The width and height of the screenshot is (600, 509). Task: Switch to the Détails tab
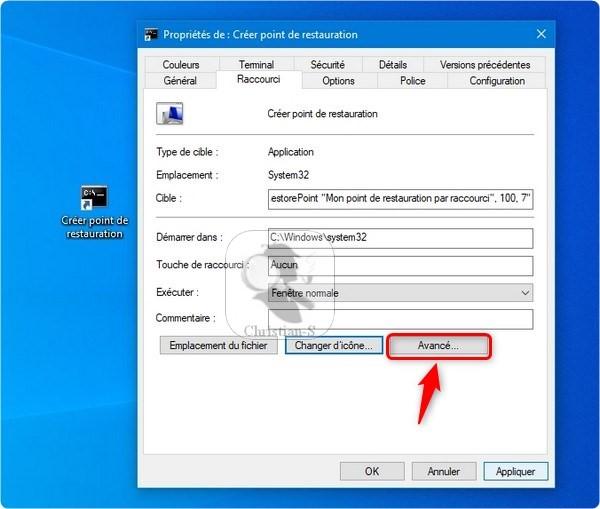(x=393, y=65)
